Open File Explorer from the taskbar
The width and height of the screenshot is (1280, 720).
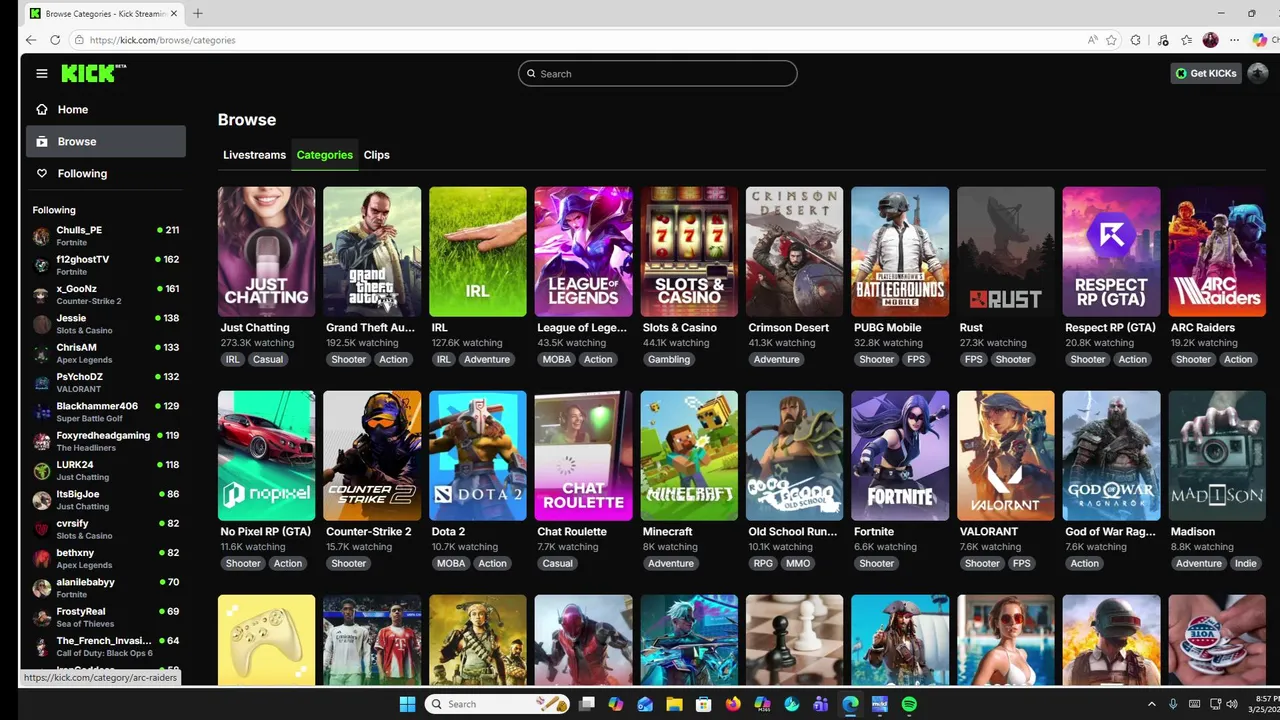tap(674, 704)
